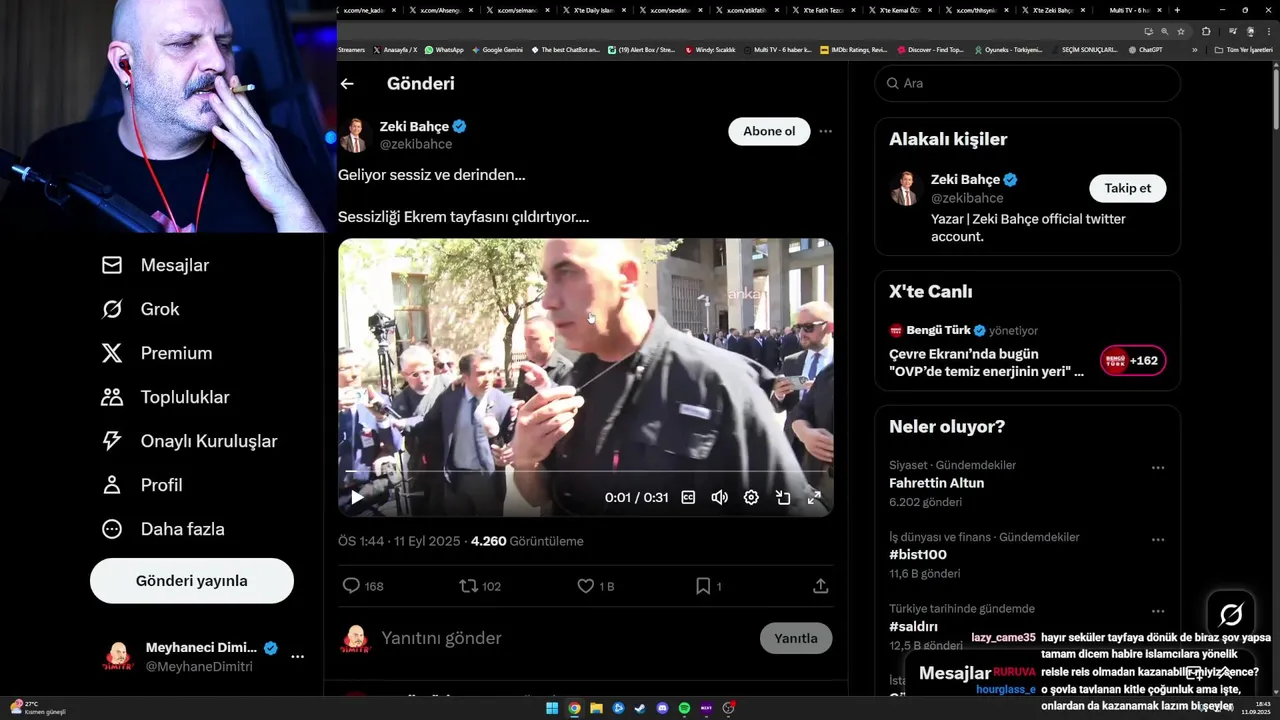Go to Topluluklar in the sidebar
This screenshot has height=720, width=1280.
click(x=165, y=397)
